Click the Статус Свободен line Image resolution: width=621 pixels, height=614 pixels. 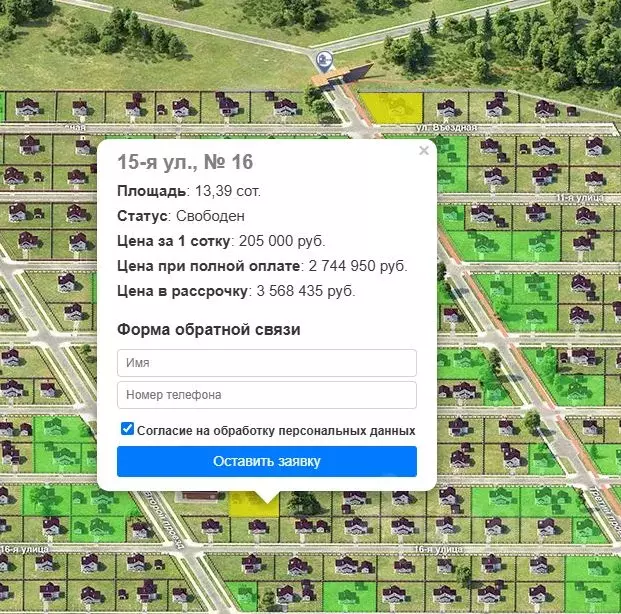tap(181, 216)
